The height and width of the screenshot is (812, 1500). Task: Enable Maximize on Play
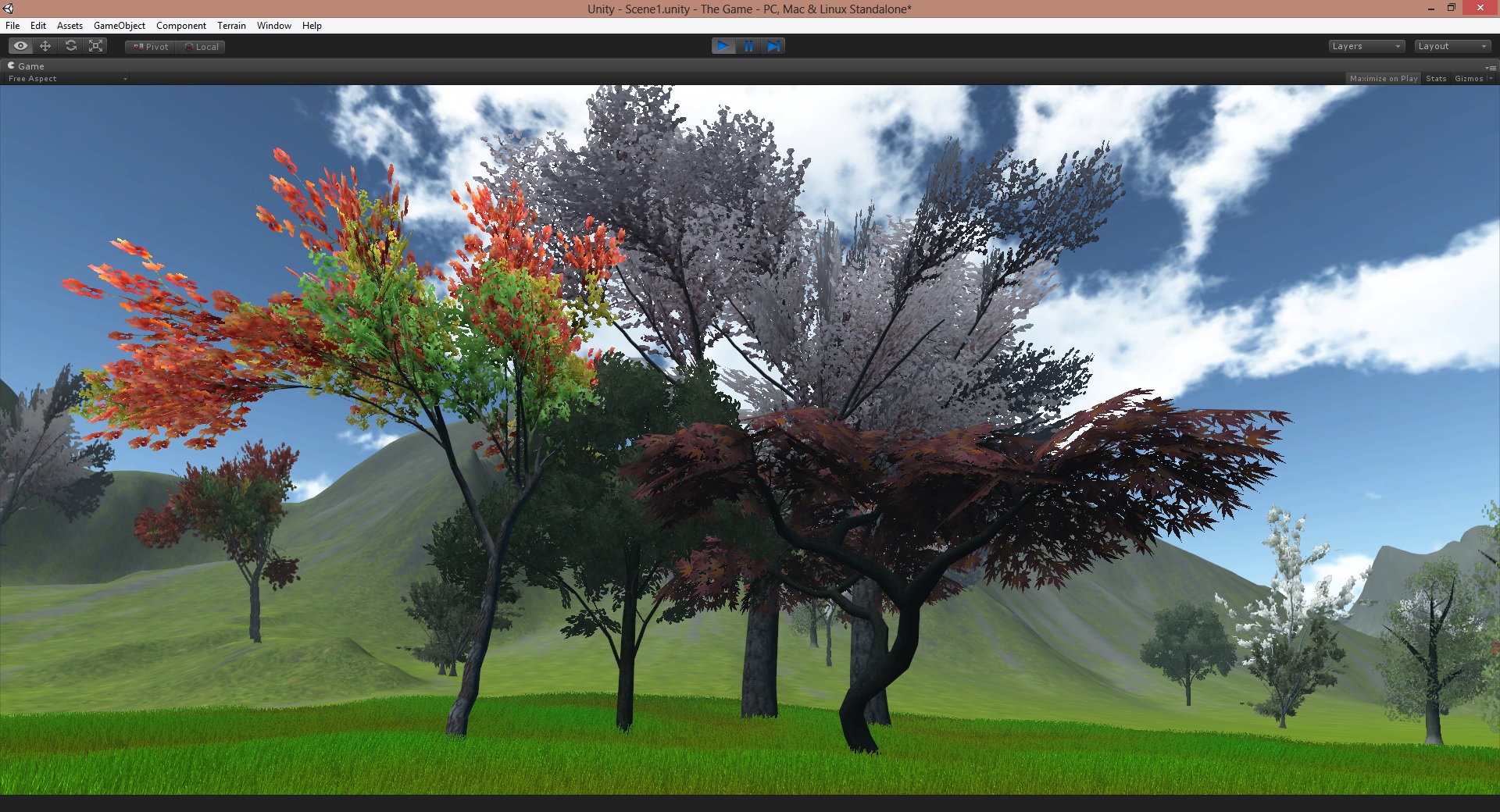[1383, 78]
